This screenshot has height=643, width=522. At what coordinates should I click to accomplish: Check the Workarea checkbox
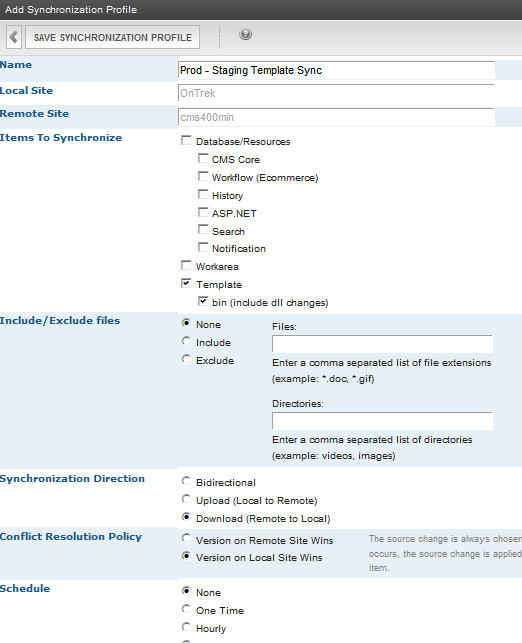(x=186, y=265)
